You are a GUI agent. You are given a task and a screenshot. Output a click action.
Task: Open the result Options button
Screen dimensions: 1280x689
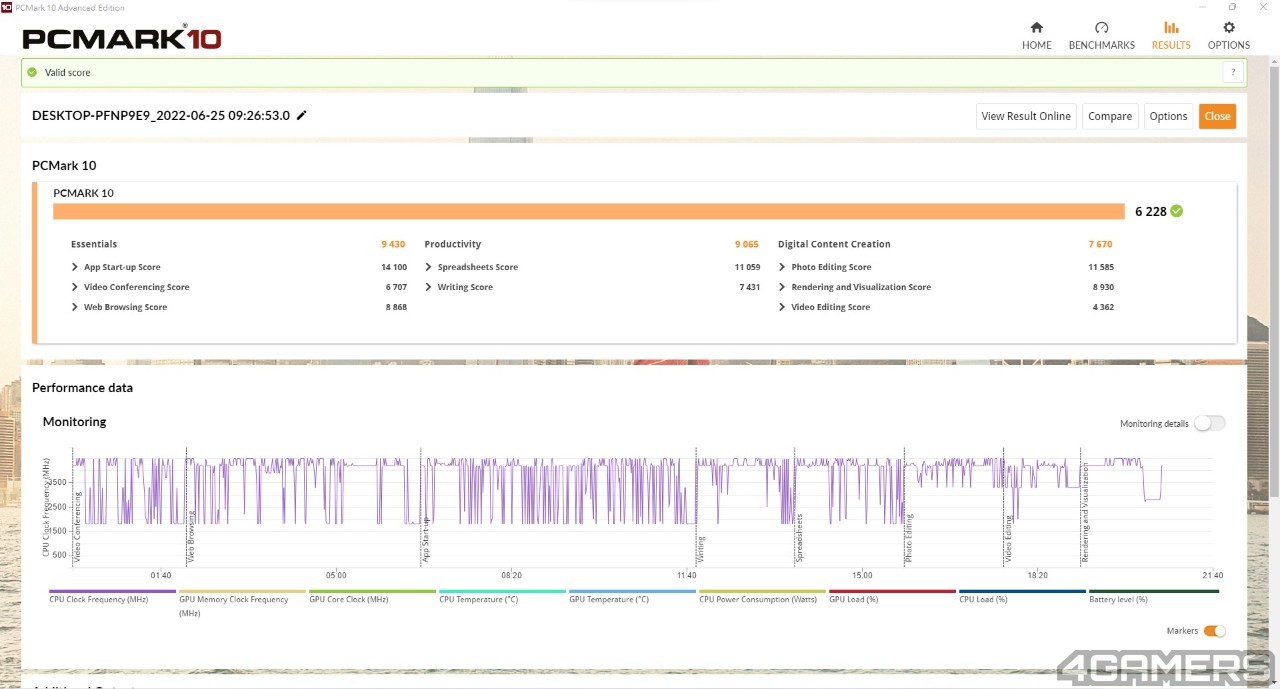(1168, 116)
